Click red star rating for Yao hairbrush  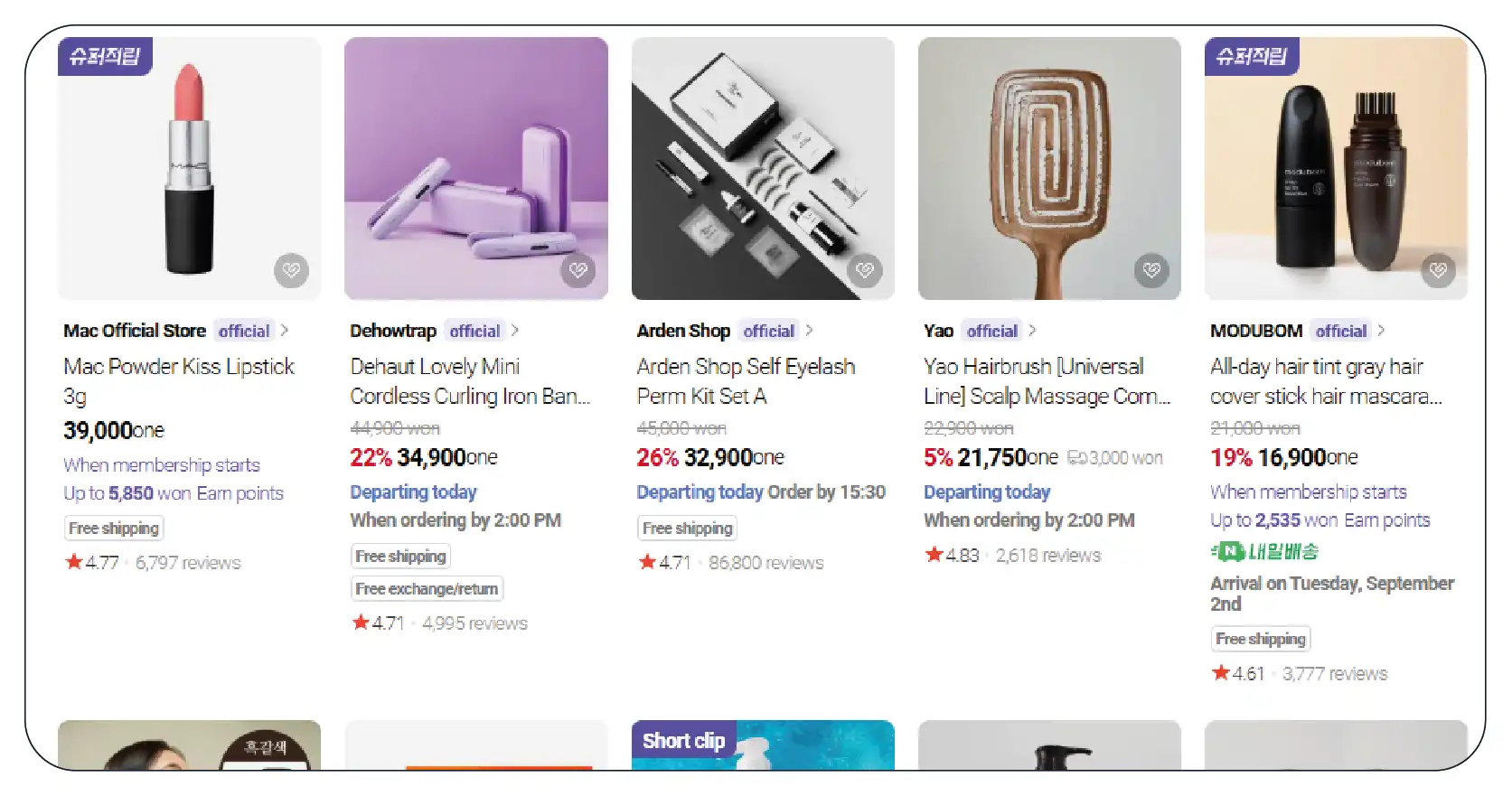(x=934, y=554)
